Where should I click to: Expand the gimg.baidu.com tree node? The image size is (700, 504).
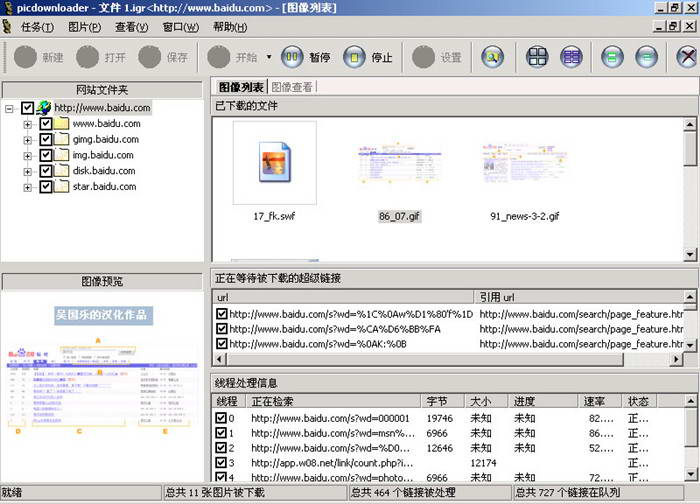28,140
